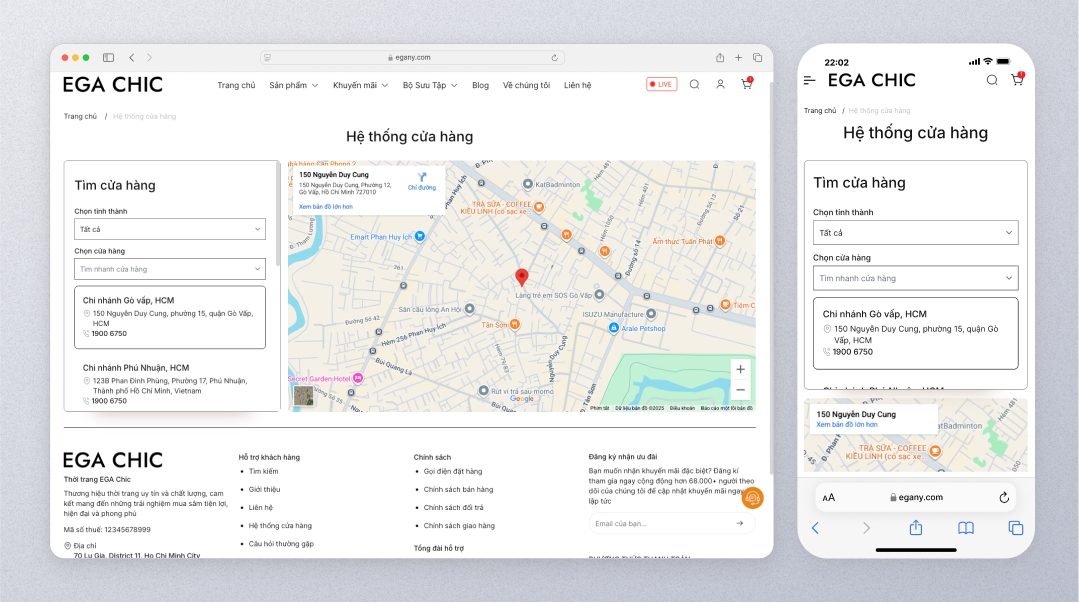Click the Email của bạn input field
Image resolution: width=1079 pixels, height=603 pixels.
[660, 523]
